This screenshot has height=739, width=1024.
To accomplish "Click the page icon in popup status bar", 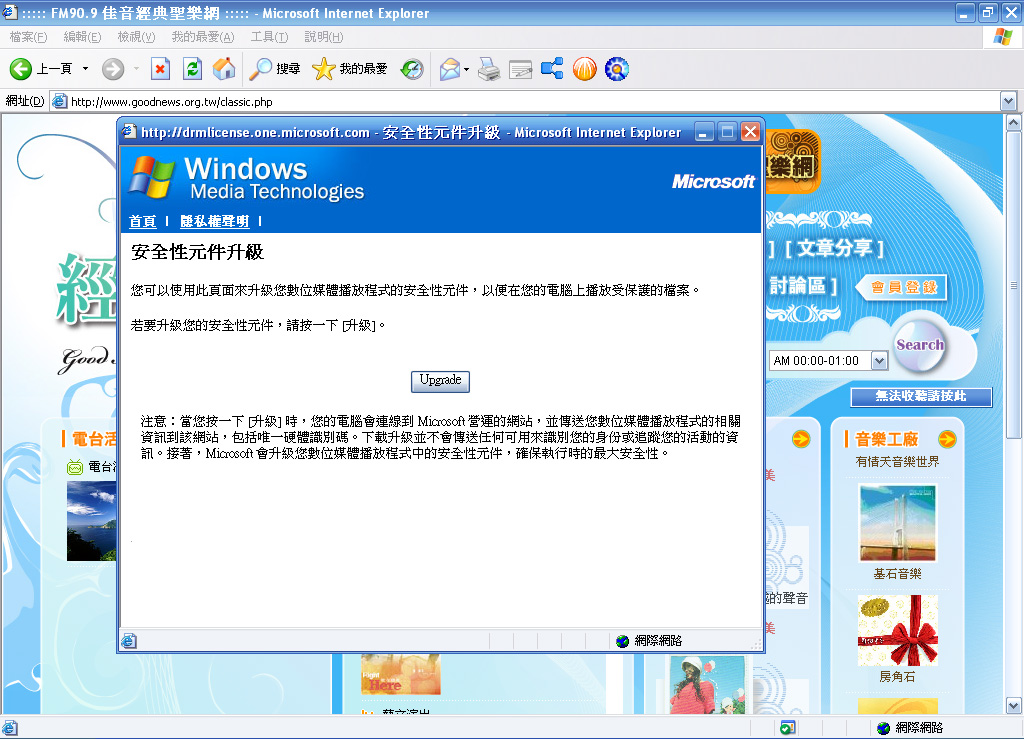I will click(x=129, y=641).
